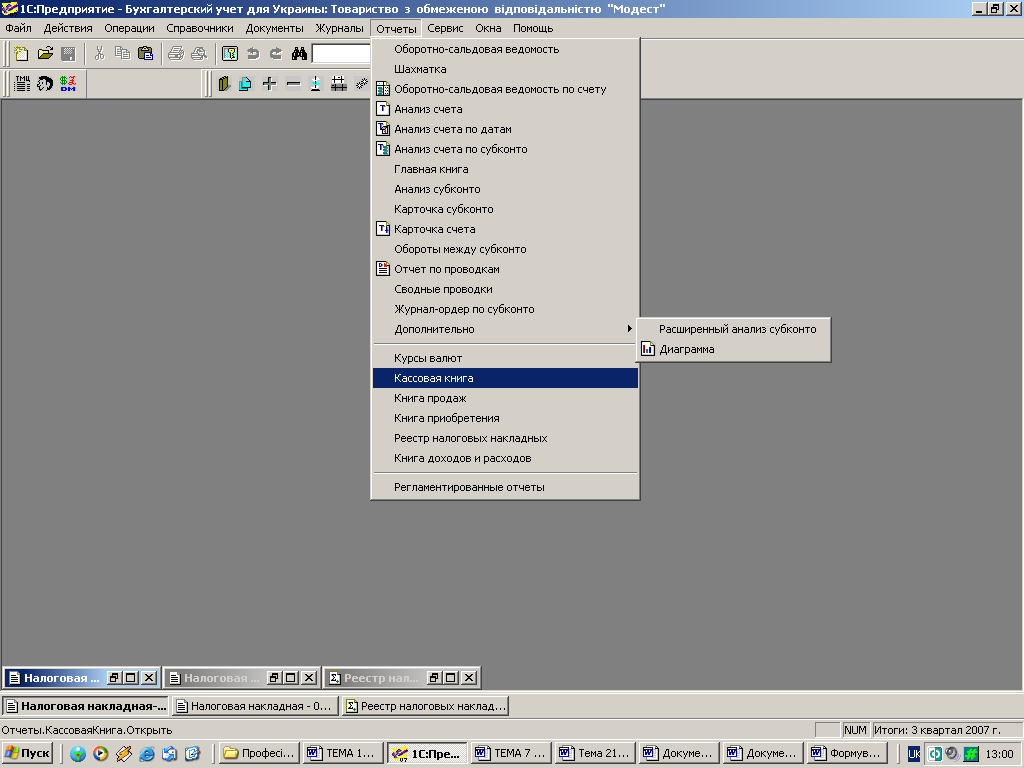Close the open Отчеты menu from the menu bar

396,29
